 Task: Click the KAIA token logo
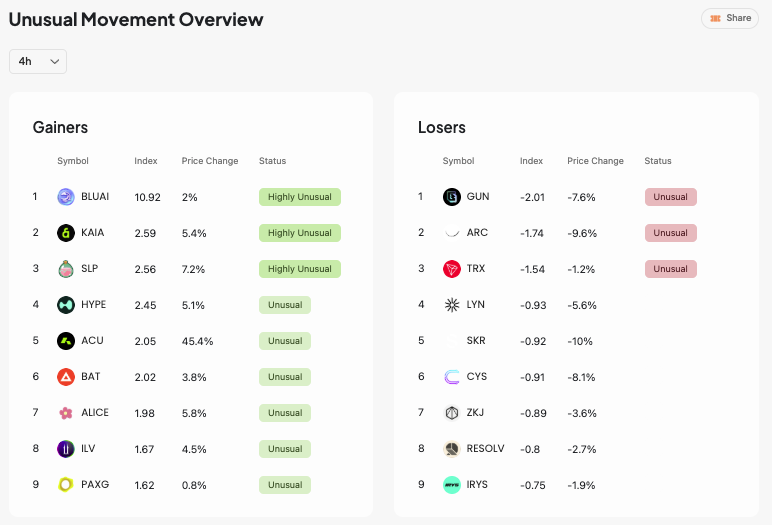point(66,233)
